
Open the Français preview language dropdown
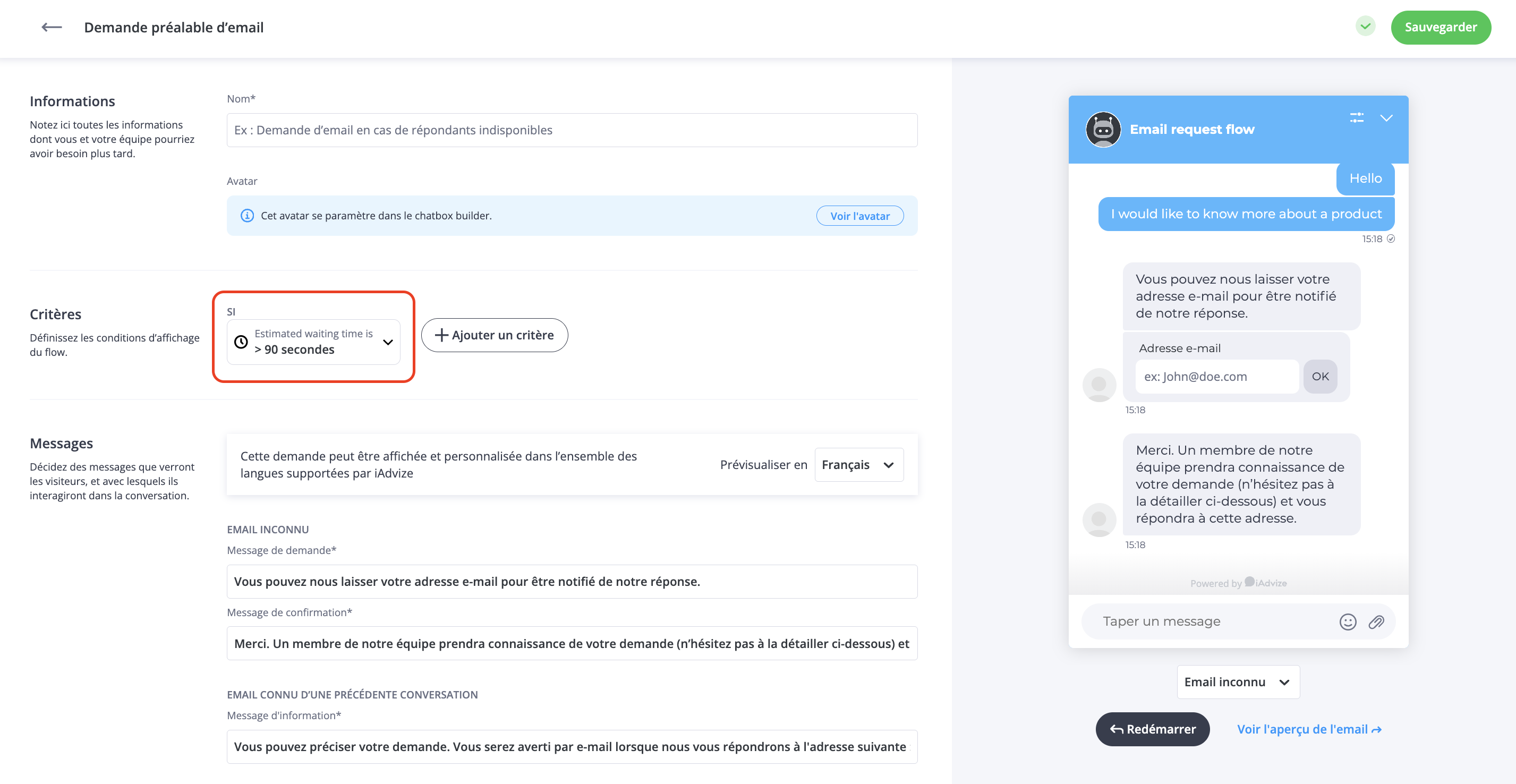tap(858, 465)
